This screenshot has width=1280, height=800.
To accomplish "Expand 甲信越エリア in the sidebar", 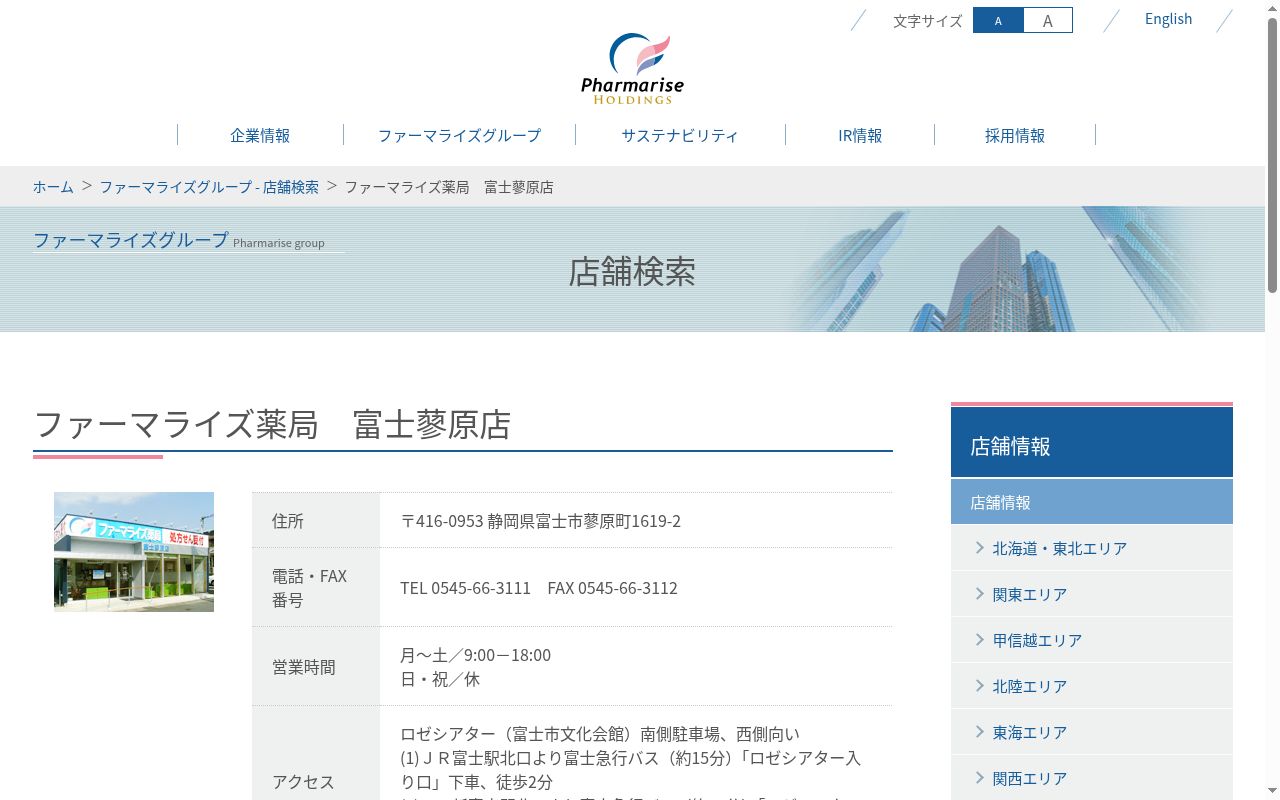I will pos(1092,640).
